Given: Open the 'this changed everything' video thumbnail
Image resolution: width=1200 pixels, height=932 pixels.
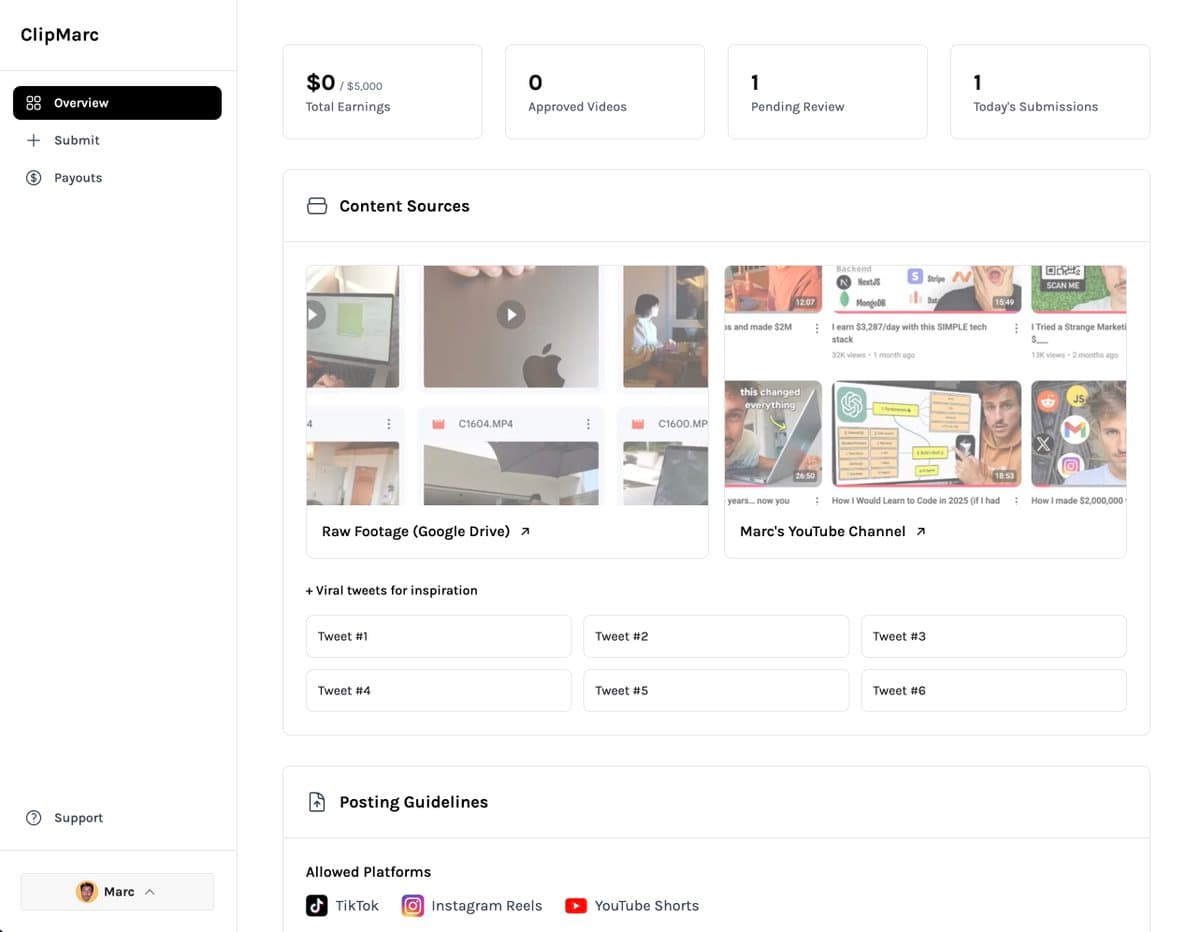Looking at the screenshot, I should point(773,434).
